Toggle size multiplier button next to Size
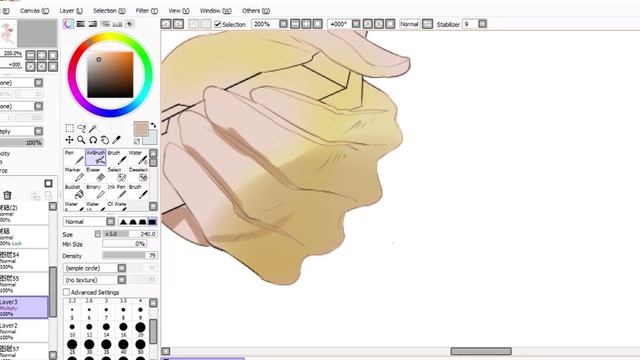This screenshot has height=360, width=640. [98, 234]
